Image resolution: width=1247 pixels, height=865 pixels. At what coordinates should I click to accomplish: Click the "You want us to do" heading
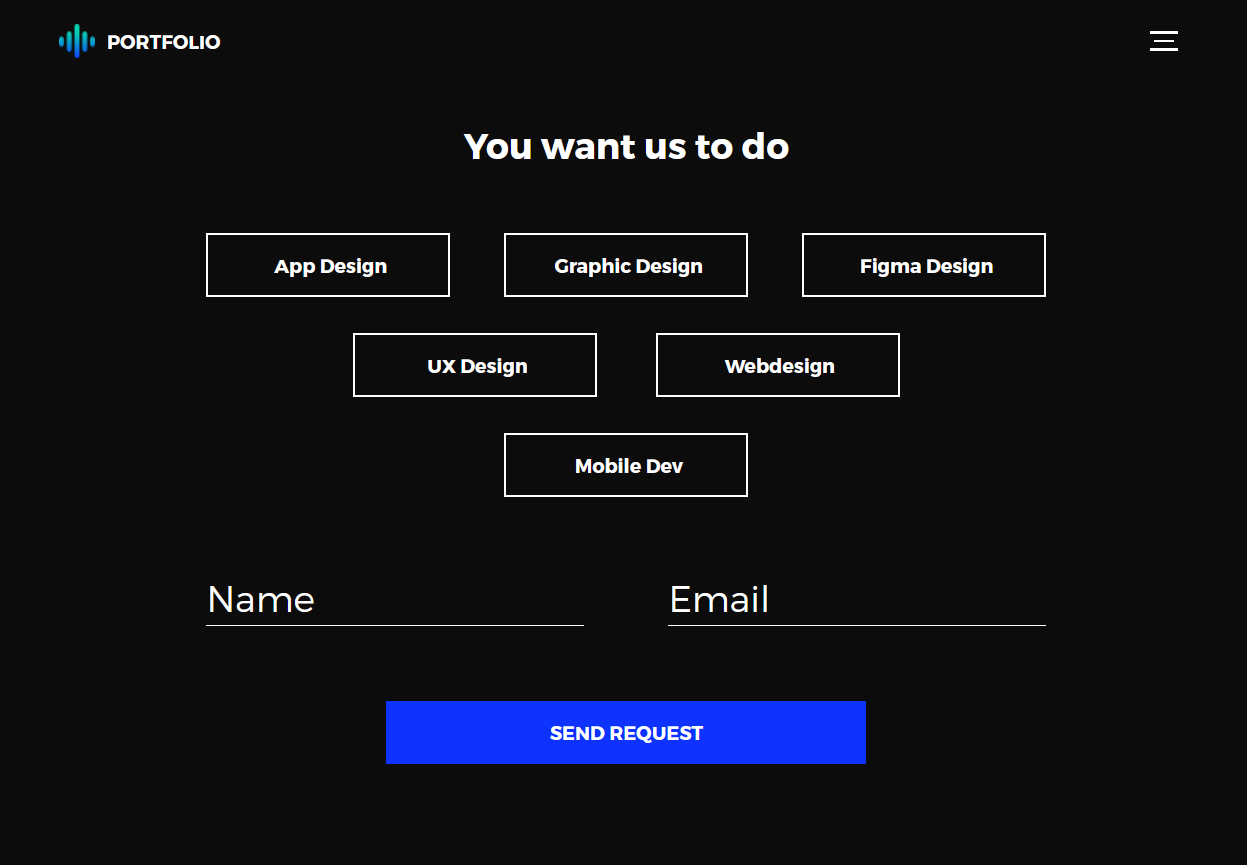tap(626, 147)
